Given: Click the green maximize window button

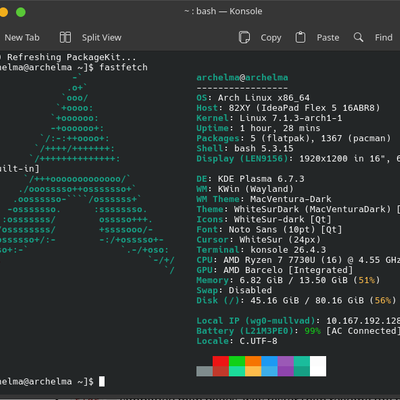Looking at the screenshot, I should pos(21,12).
